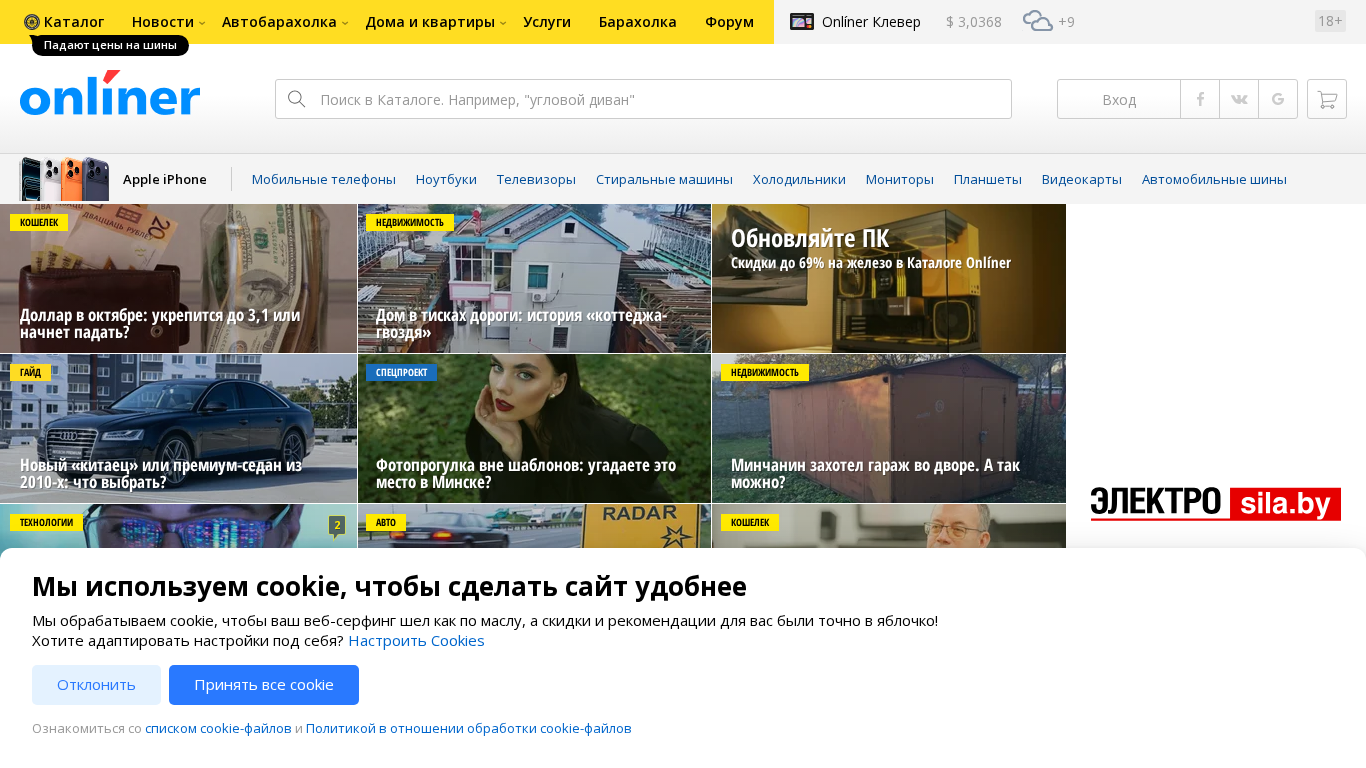
Task: Open the Минчанин захотел гараж article
Action: [889, 429]
